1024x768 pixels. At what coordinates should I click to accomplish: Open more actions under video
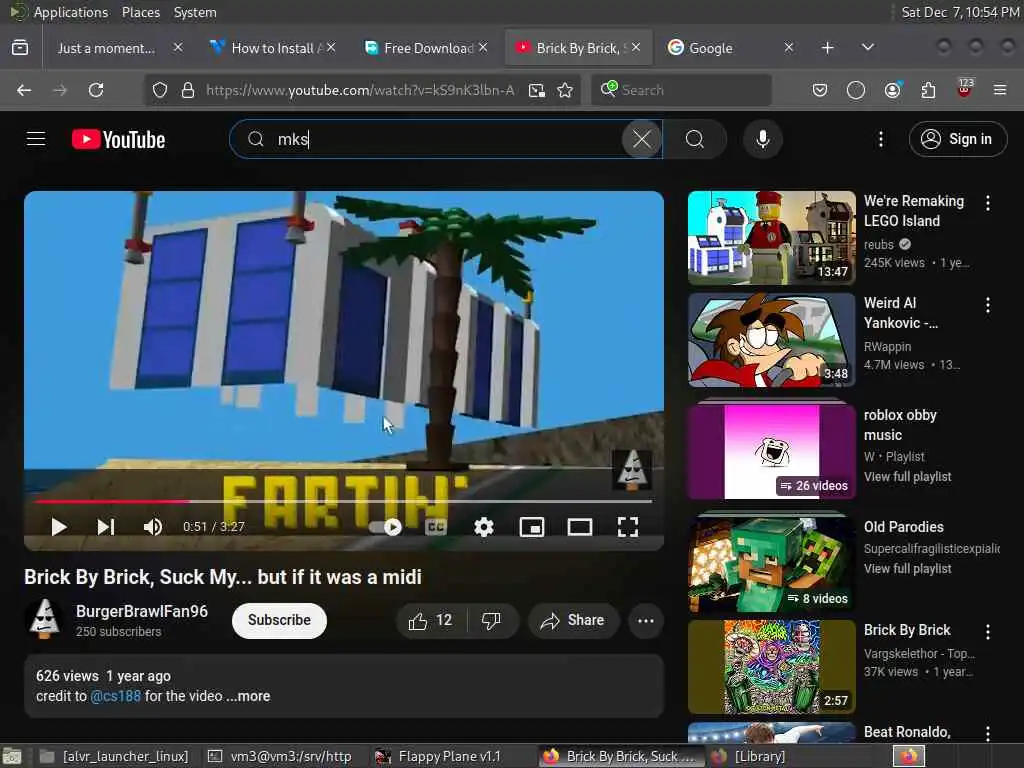pyautogui.click(x=646, y=620)
